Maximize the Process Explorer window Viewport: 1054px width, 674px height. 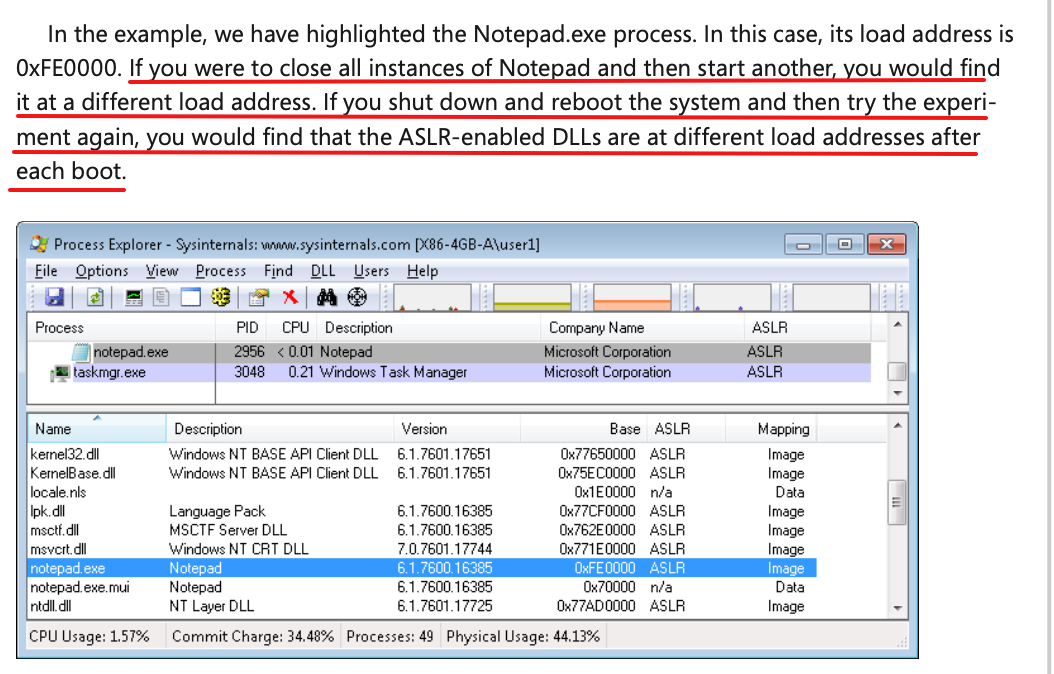coord(845,244)
